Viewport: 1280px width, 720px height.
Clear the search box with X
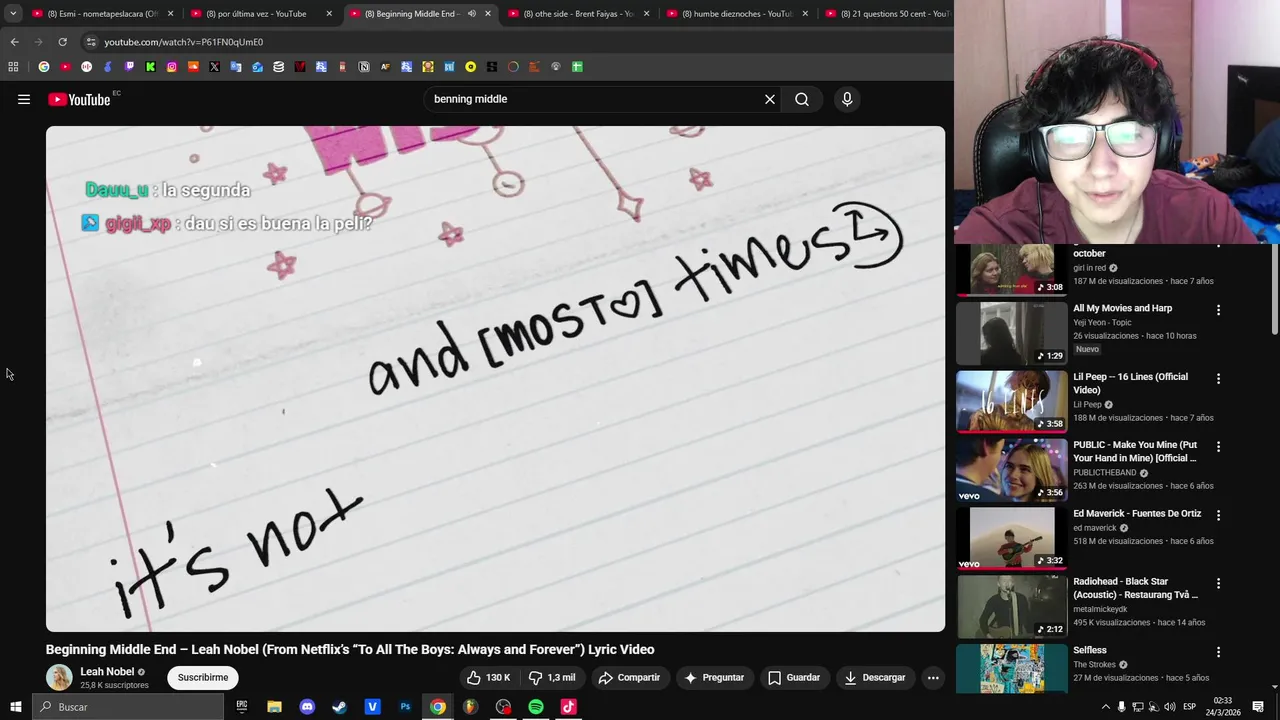[x=770, y=99]
